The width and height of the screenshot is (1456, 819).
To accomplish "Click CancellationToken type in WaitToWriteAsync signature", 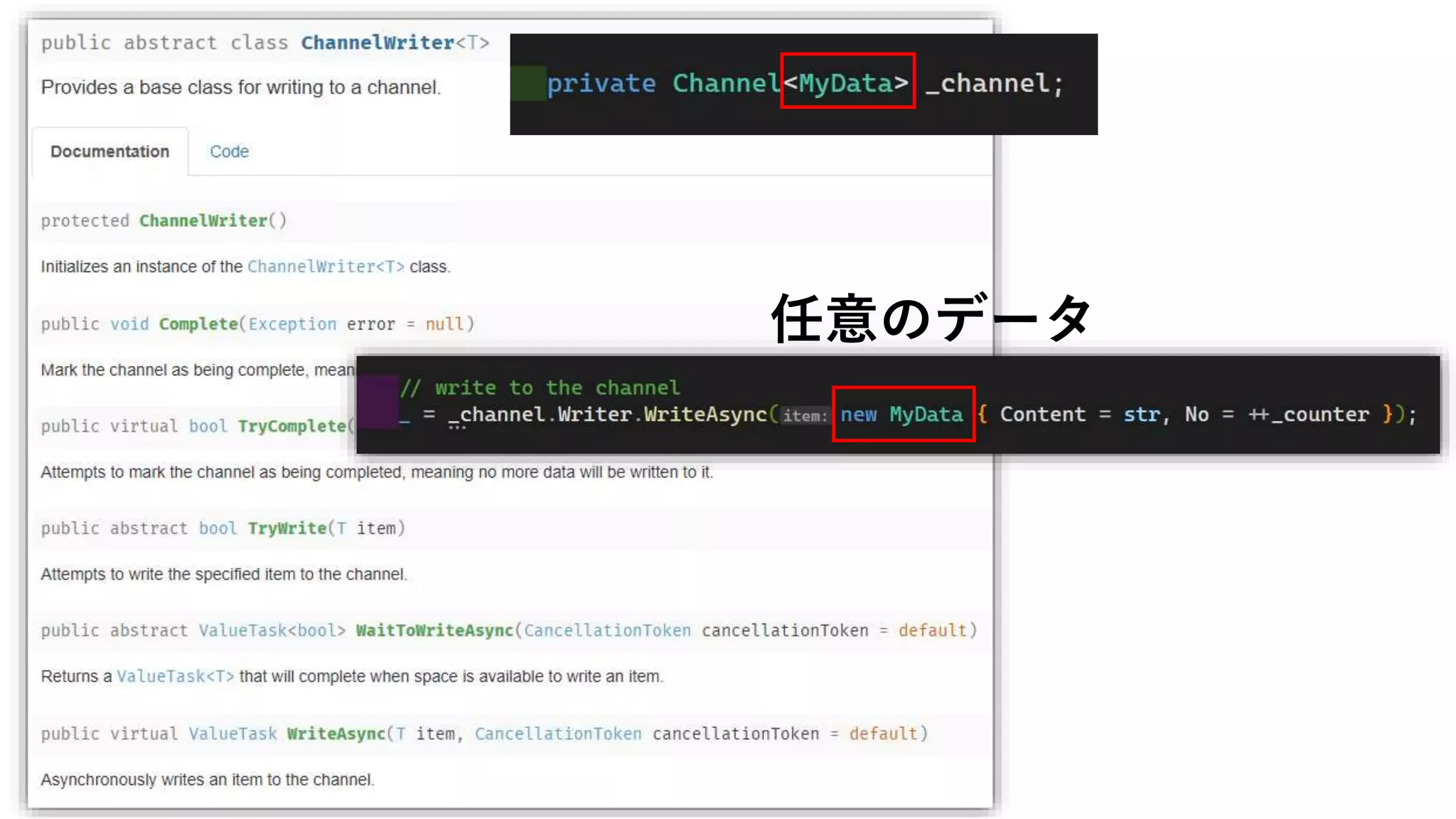I will click(x=607, y=631).
